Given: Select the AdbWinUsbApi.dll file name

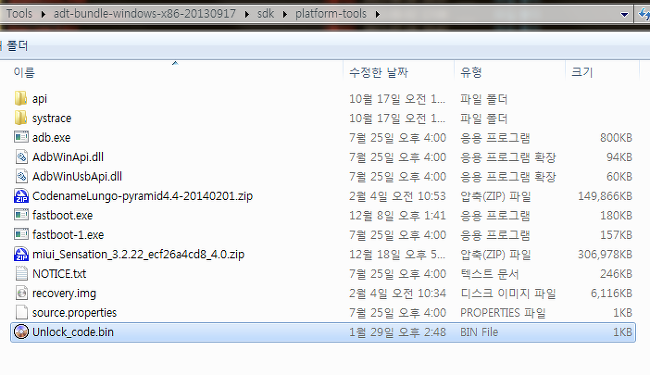Looking at the screenshot, I should click(x=77, y=176).
